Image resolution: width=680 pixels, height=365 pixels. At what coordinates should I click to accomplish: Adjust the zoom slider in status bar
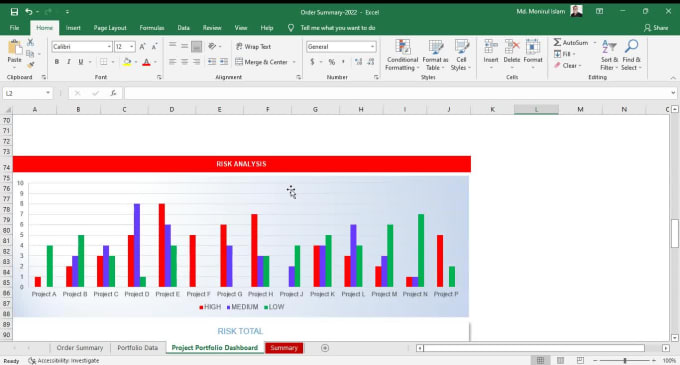[624, 360]
